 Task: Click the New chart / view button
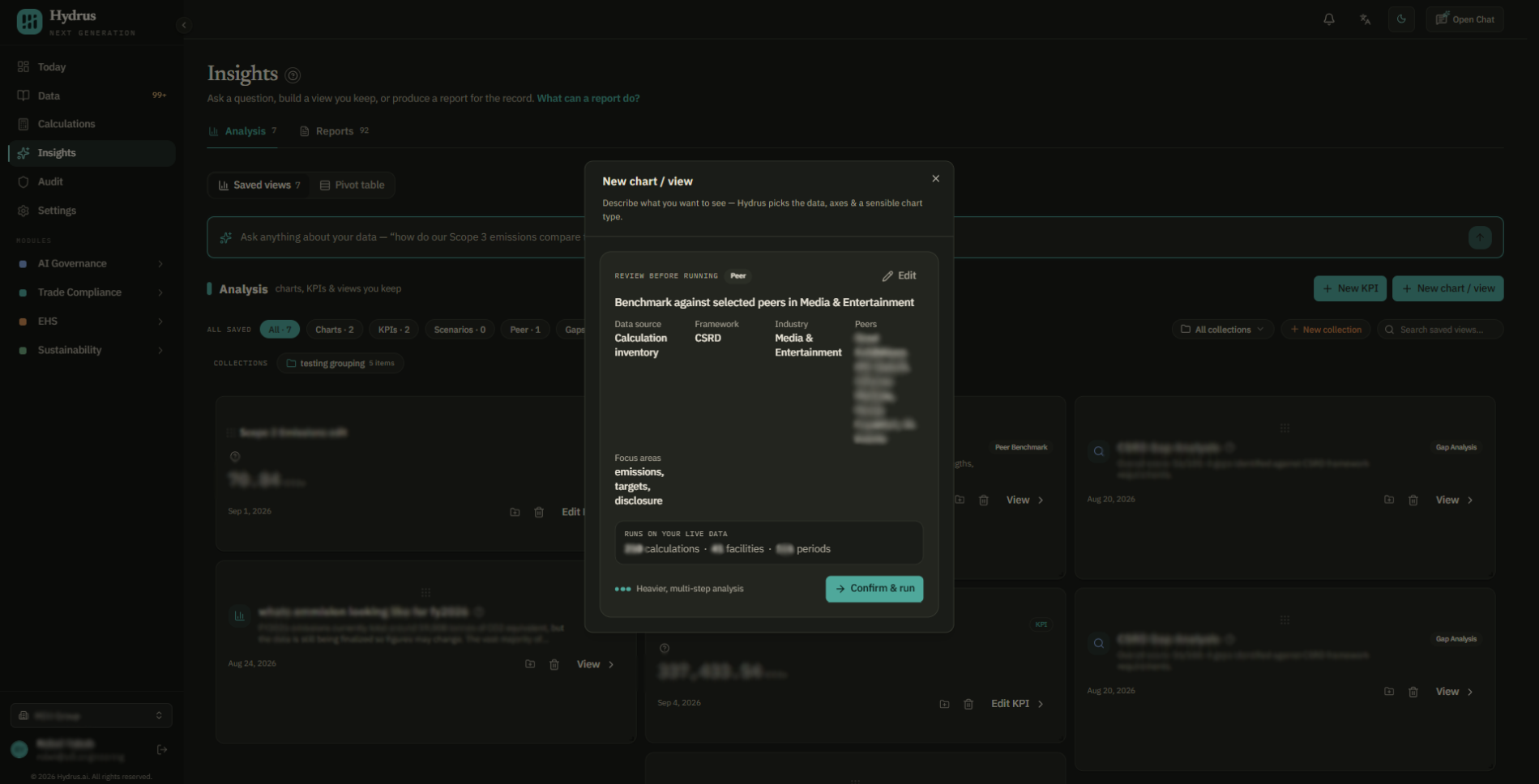pos(1447,288)
